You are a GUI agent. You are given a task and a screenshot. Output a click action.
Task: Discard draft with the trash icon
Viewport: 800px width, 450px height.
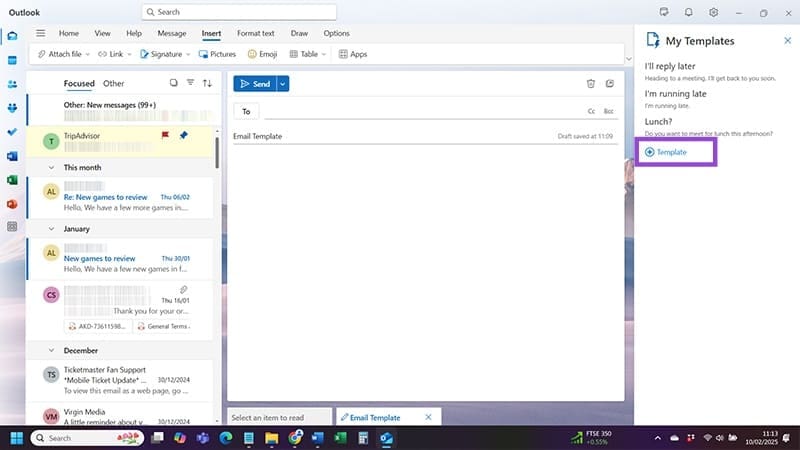591,84
